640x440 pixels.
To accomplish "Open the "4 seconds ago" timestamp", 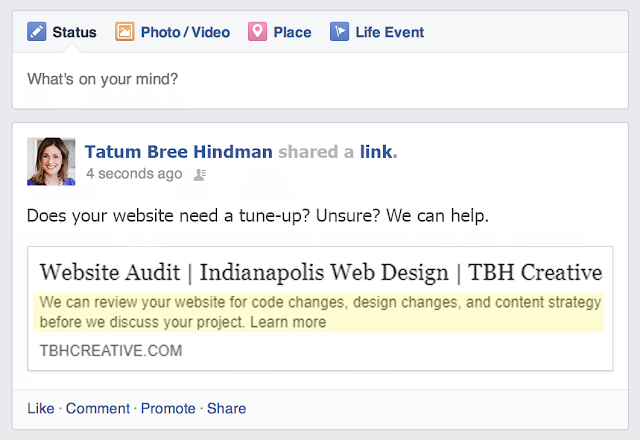I will pyautogui.click(x=134, y=174).
